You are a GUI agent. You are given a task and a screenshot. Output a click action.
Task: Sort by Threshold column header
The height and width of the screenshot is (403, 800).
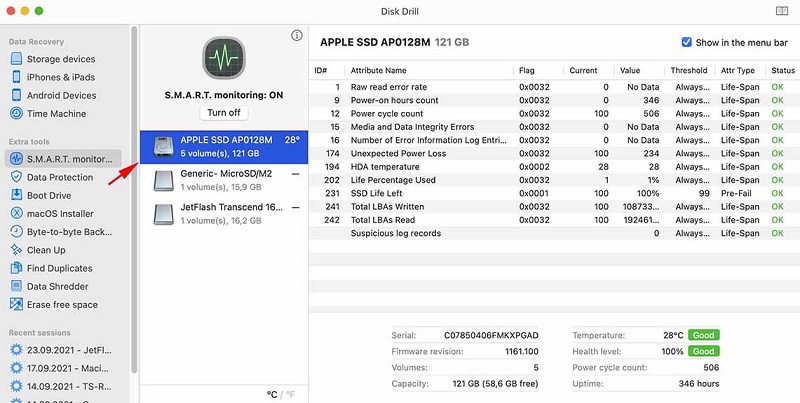(x=689, y=70)
